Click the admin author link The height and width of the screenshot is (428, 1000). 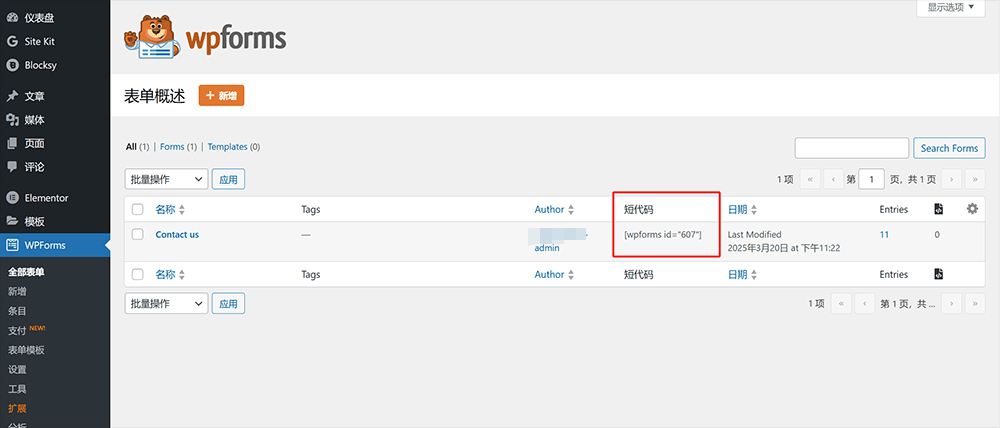pyautogui.click(x=547, y=247)
